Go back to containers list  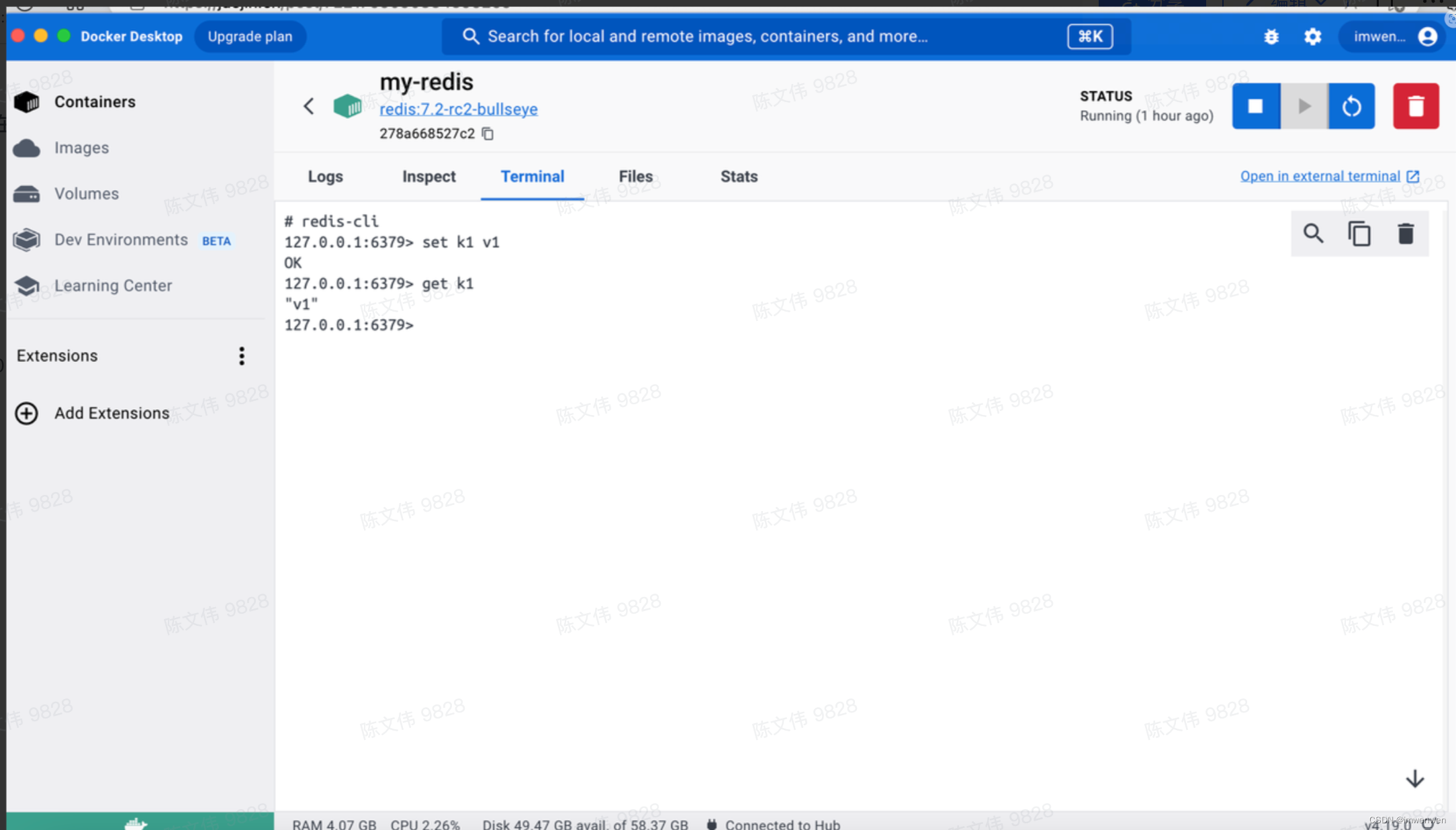(x=308, y=106)
